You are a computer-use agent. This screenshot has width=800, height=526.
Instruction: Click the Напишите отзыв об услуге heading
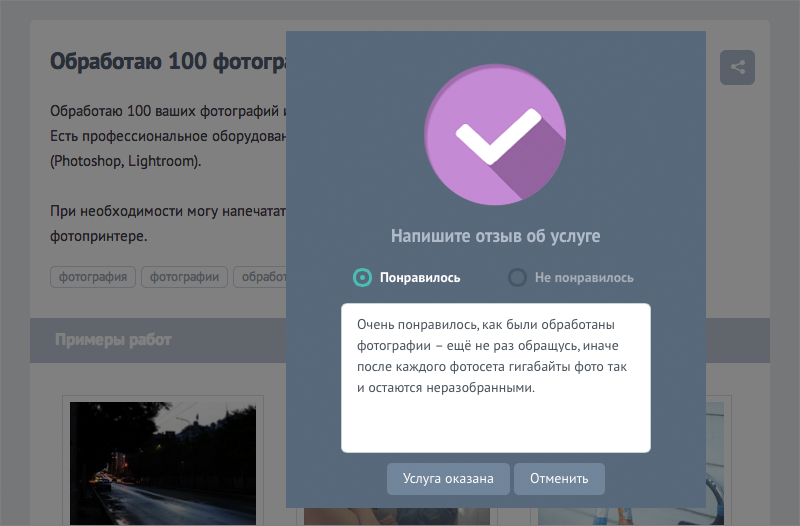point(495,236)
